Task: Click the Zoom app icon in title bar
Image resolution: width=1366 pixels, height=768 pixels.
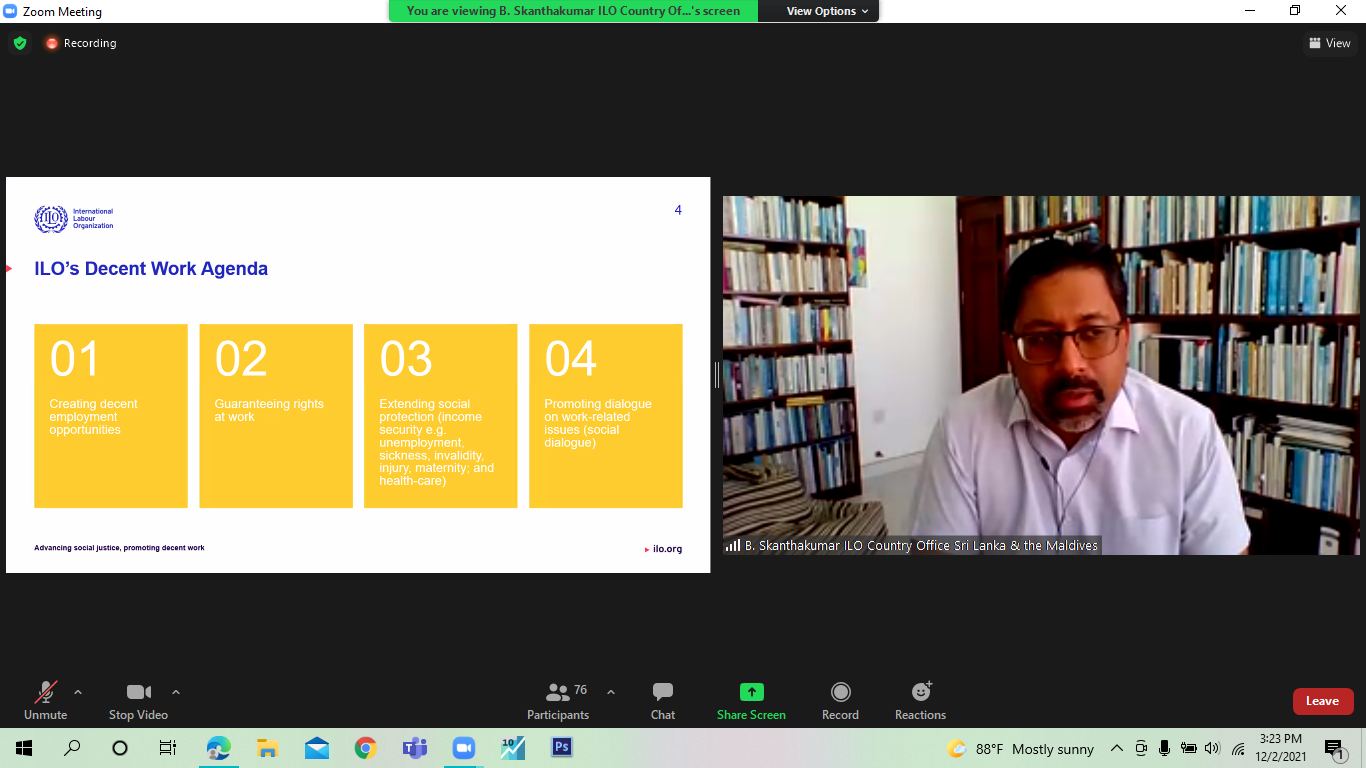Action: coord(11,11)
